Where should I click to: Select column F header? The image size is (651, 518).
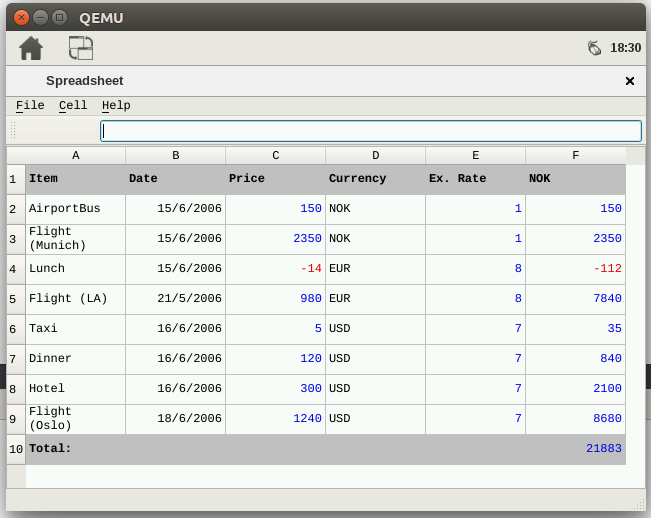tap(575, 155)
